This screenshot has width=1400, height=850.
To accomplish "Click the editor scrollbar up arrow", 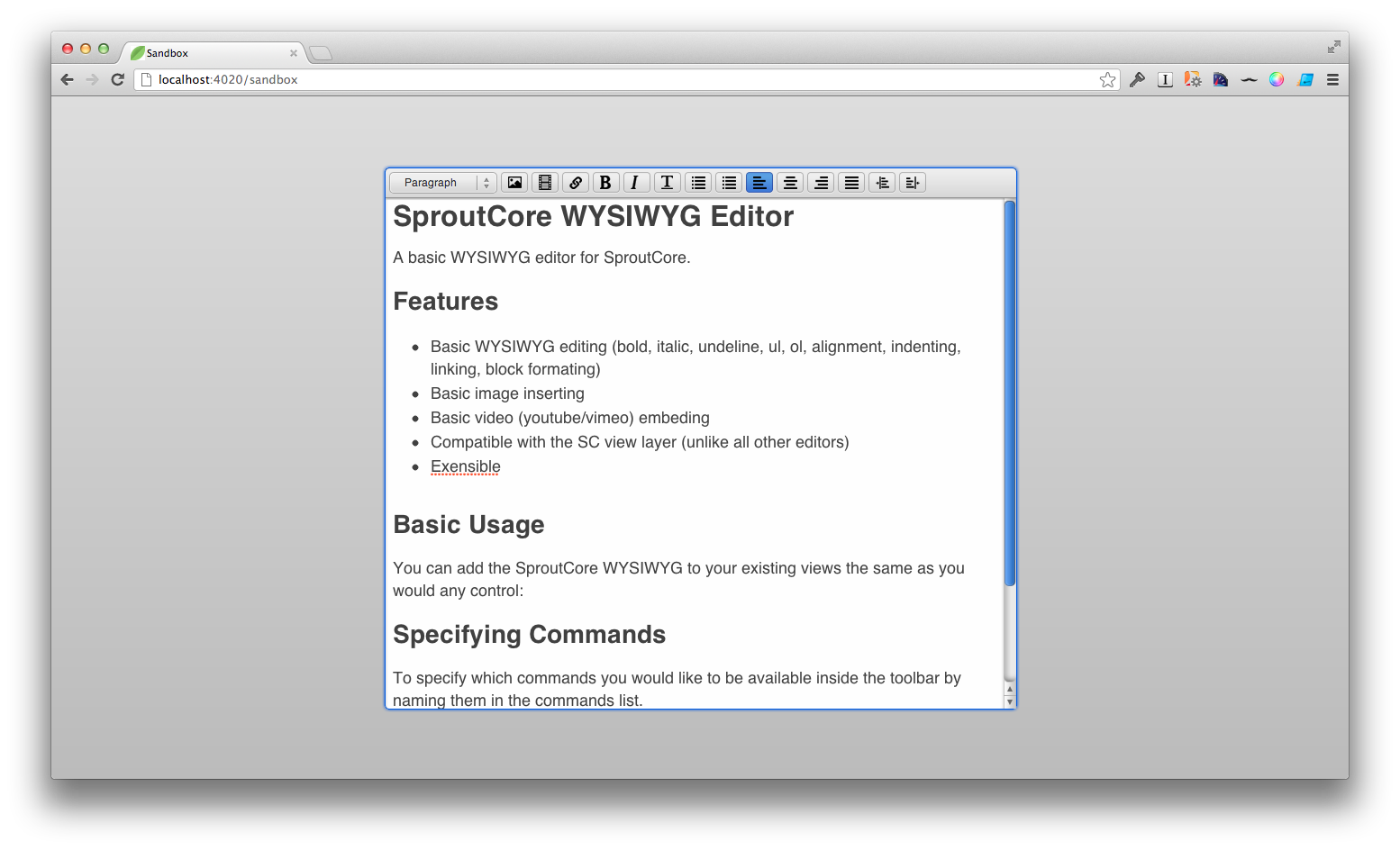I will (x=1010, y=689).
